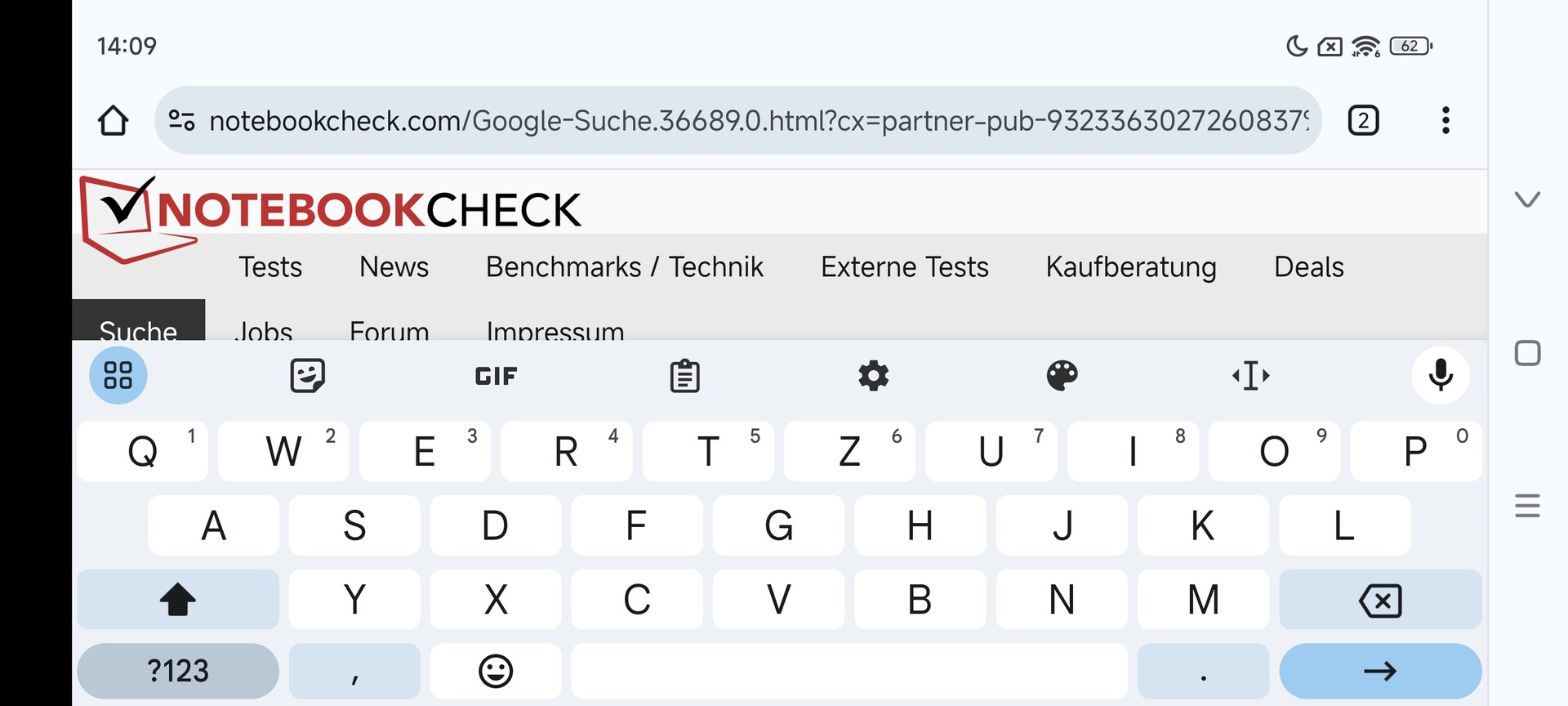Screen dimensions: 1568x706
Task: Open the Benchmarks / Technik menu
Action: (x=625, y=267)
